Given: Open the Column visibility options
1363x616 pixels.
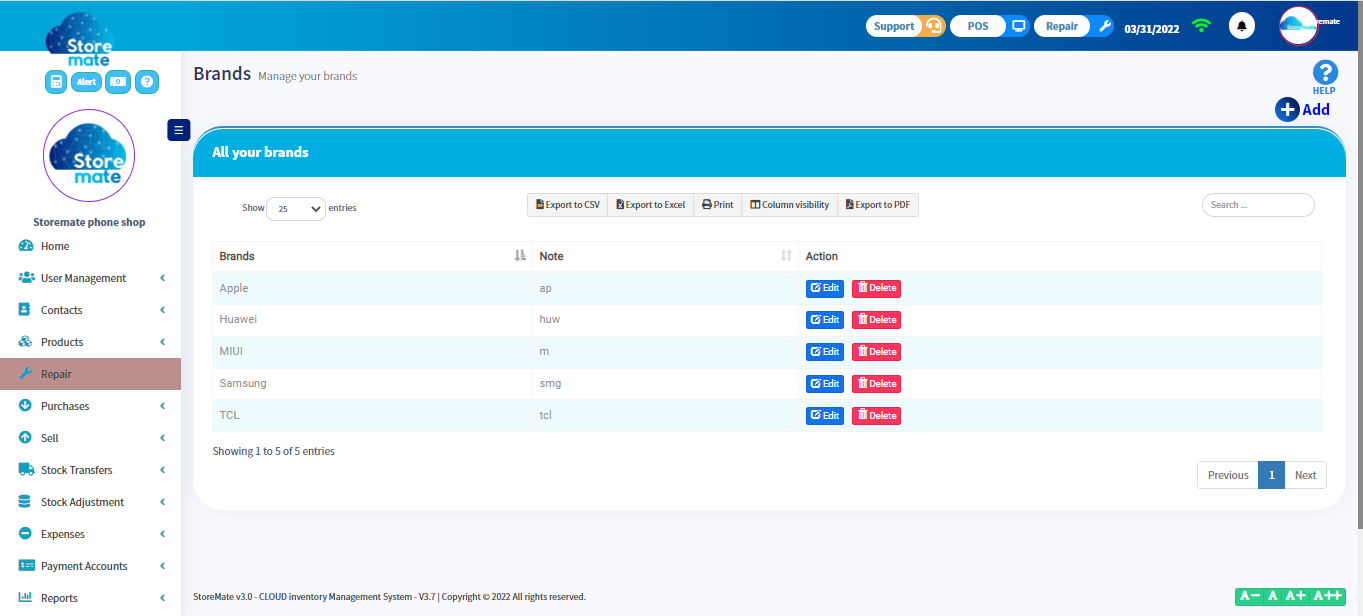Looking at the screenshot, I should 789,205.
